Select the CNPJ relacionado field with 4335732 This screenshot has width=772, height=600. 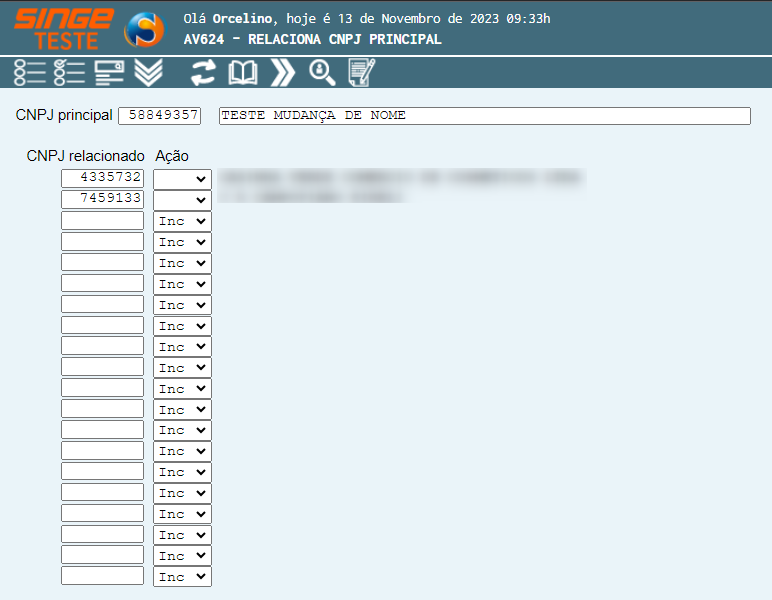click(103, 178)
